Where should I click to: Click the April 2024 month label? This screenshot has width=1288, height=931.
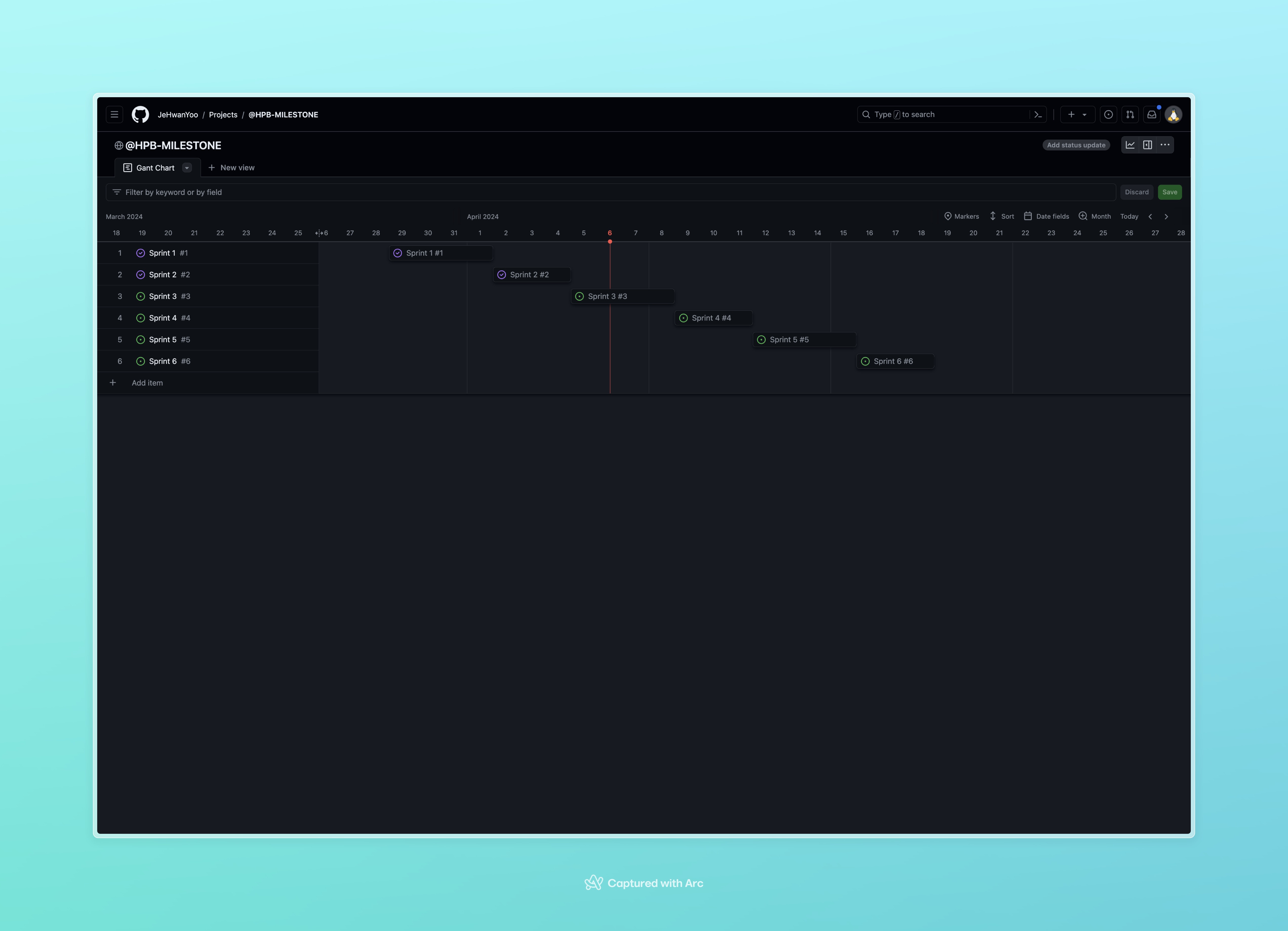pos(483,216)
